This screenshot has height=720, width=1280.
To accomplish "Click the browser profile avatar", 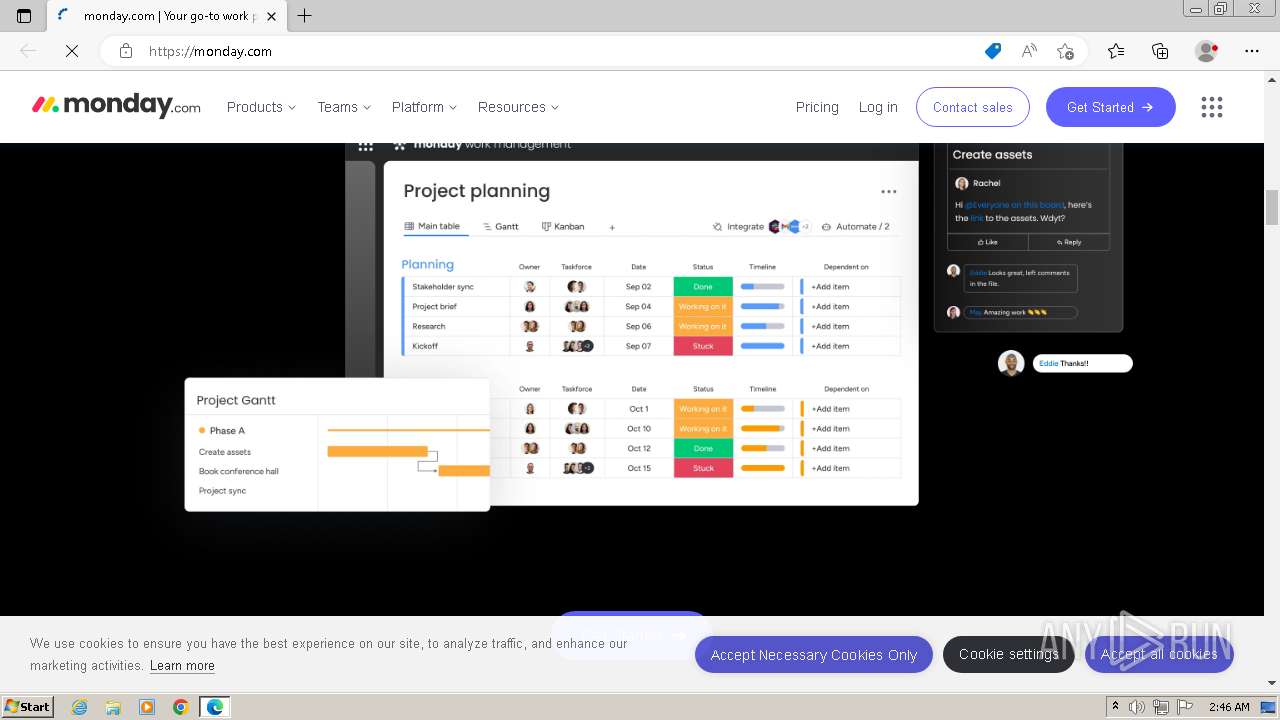I will pyautogui.click(x=1207, y=51).
